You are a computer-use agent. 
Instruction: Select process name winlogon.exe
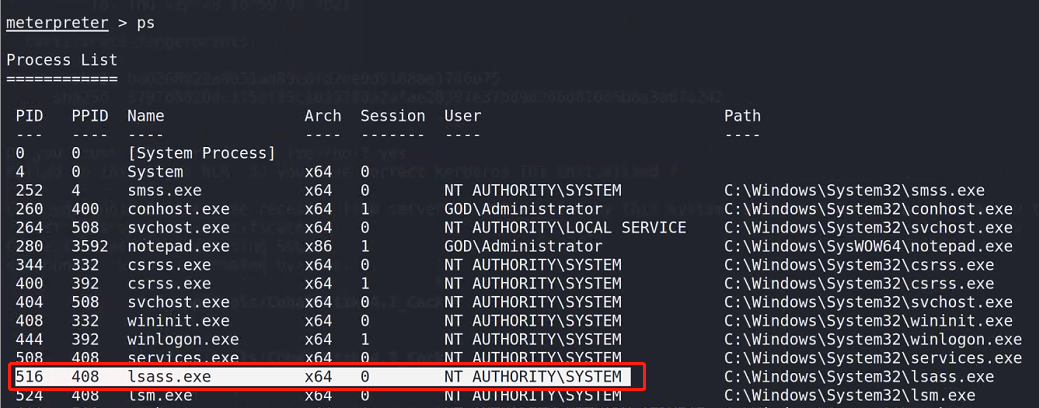(x=183, y=340)
